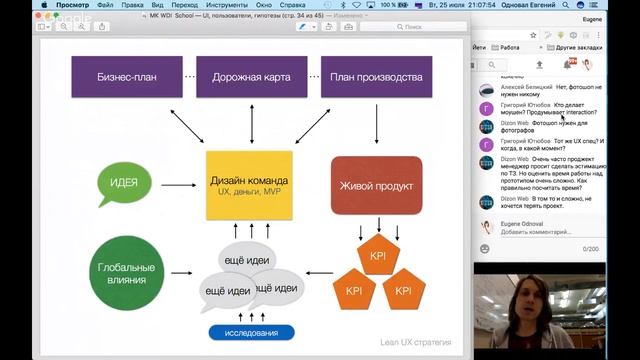
Task: Open the emoji picker smiley in chat
Action: coord(484,249)
